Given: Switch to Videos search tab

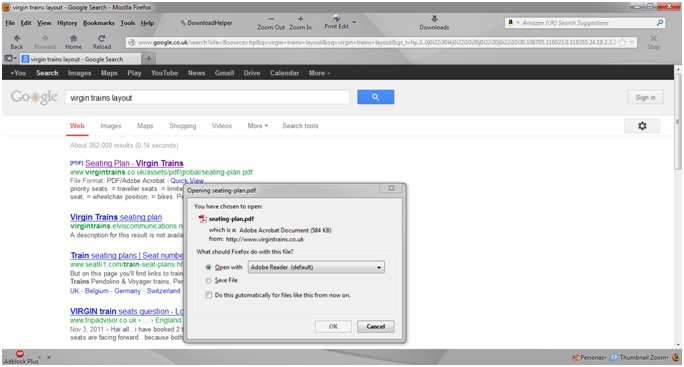Looking at the screenshot, I should pyautogui.click(x=222, y=126).
